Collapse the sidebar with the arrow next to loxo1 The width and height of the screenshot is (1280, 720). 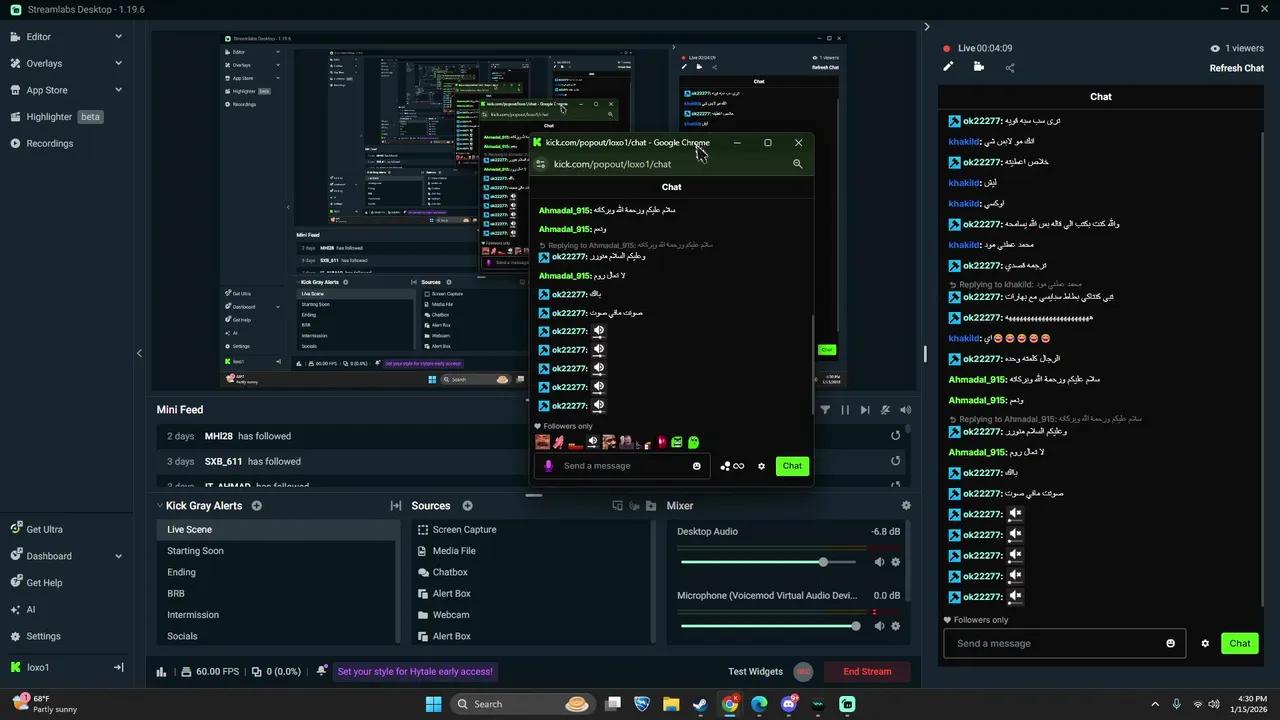pos(118,667)
